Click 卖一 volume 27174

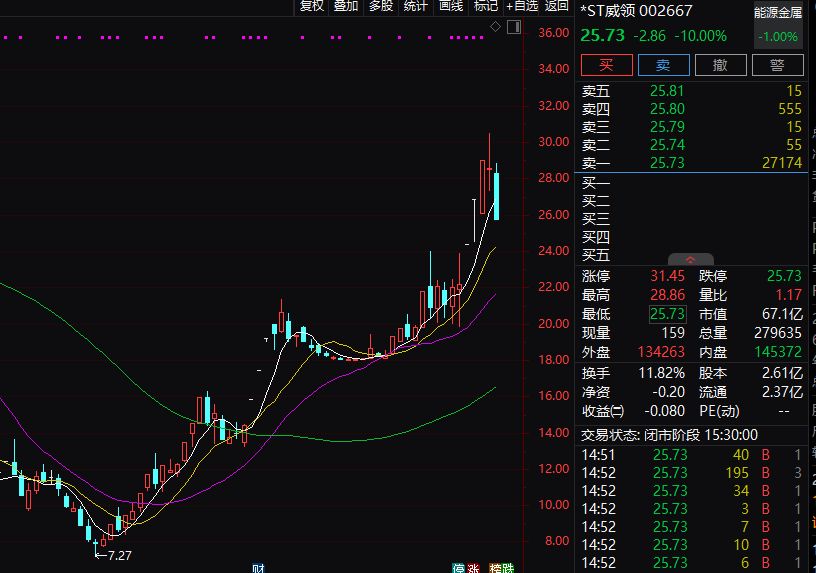pyautogui.click(x=782, y=163)
